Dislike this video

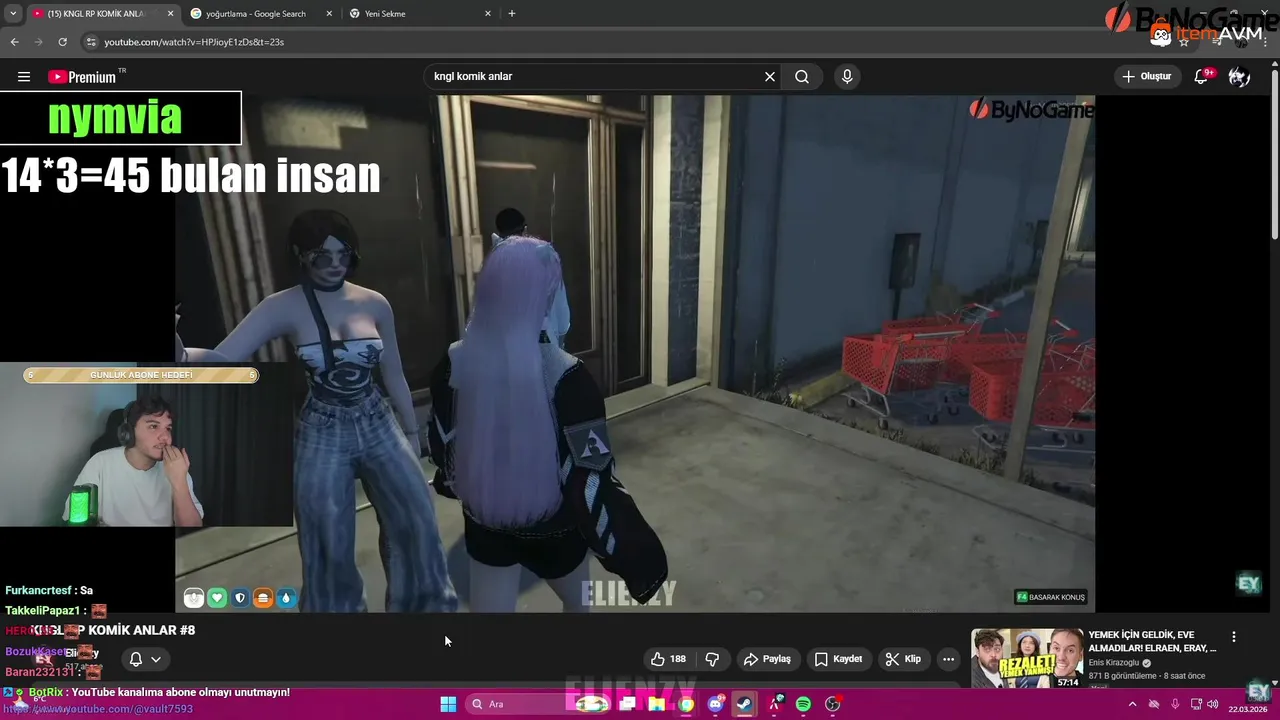713,659
